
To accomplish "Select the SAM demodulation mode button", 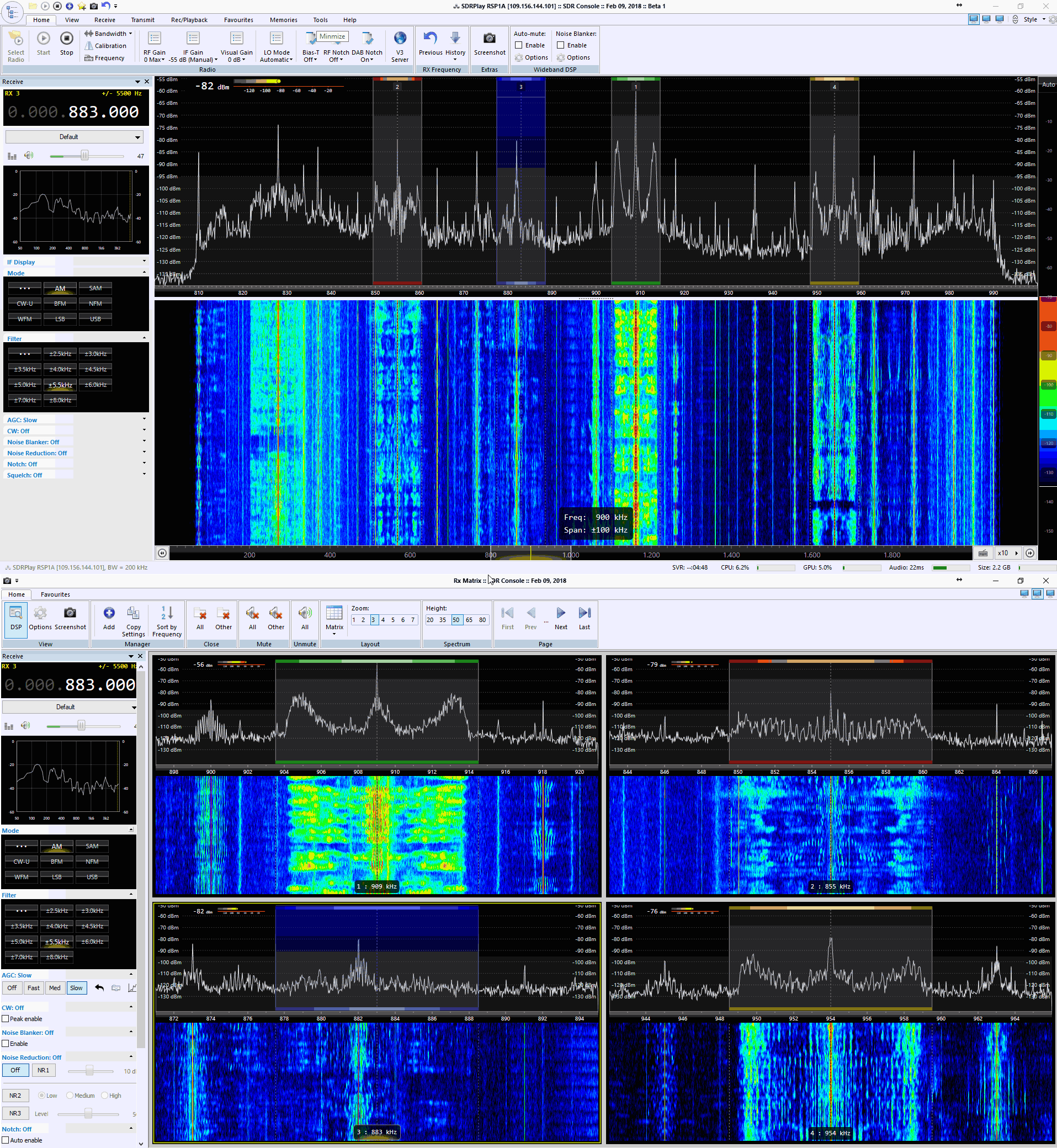I will [x=95, y=288].
